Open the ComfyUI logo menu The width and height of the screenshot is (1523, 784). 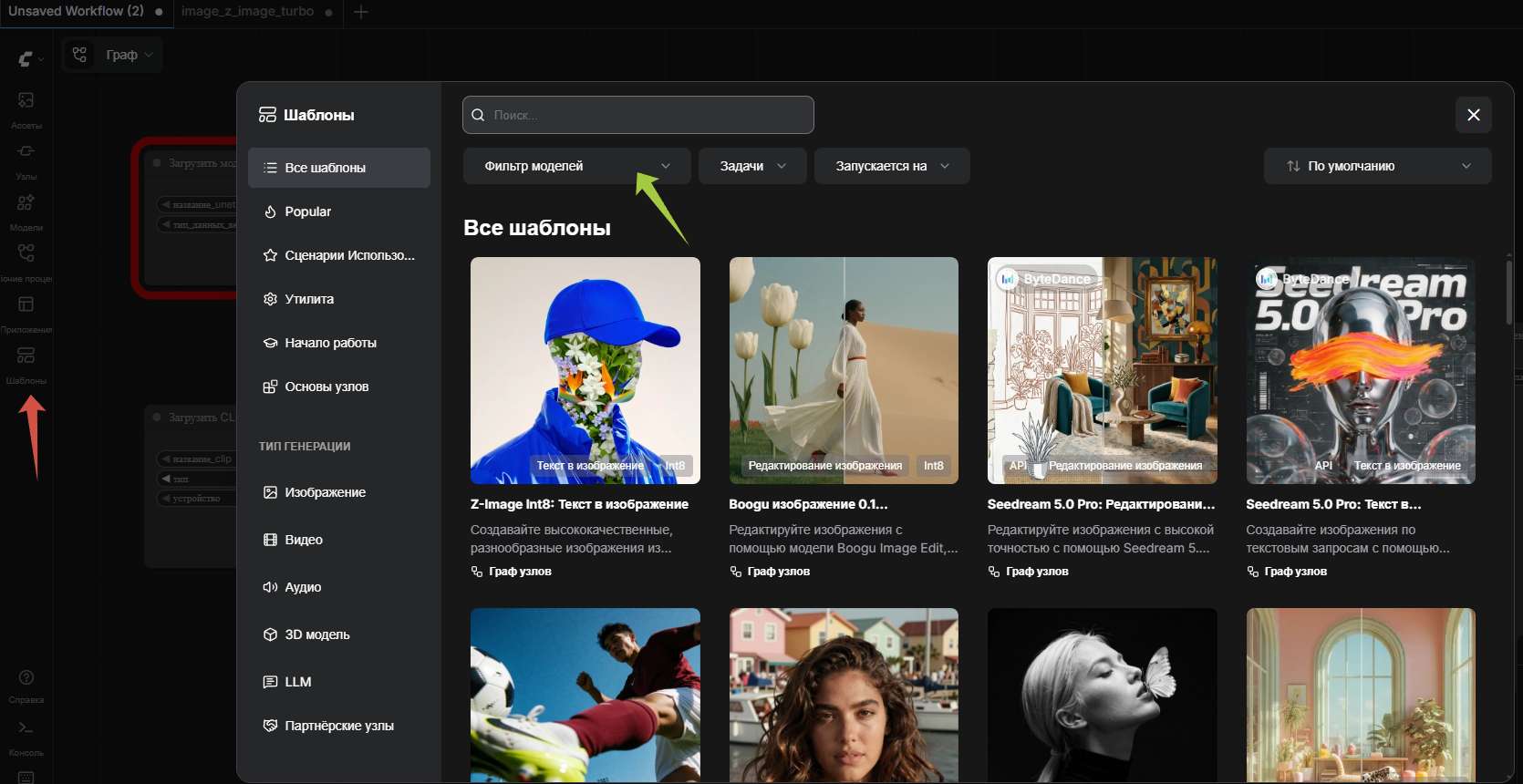(x=30, y=59)
